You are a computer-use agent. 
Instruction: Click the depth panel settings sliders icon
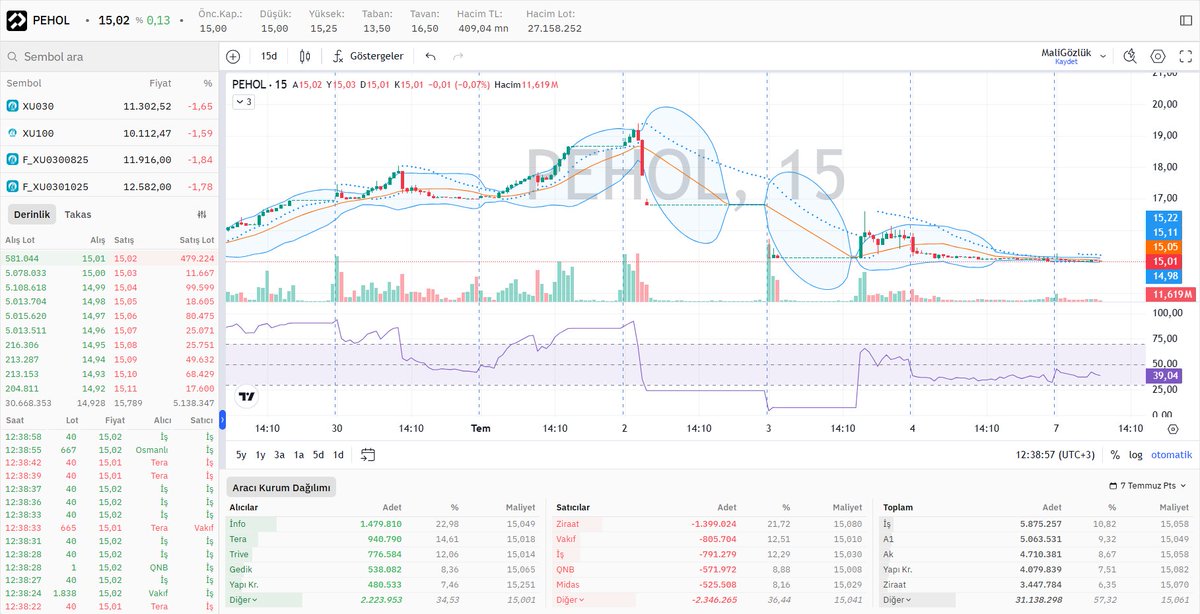coord(202,214)
